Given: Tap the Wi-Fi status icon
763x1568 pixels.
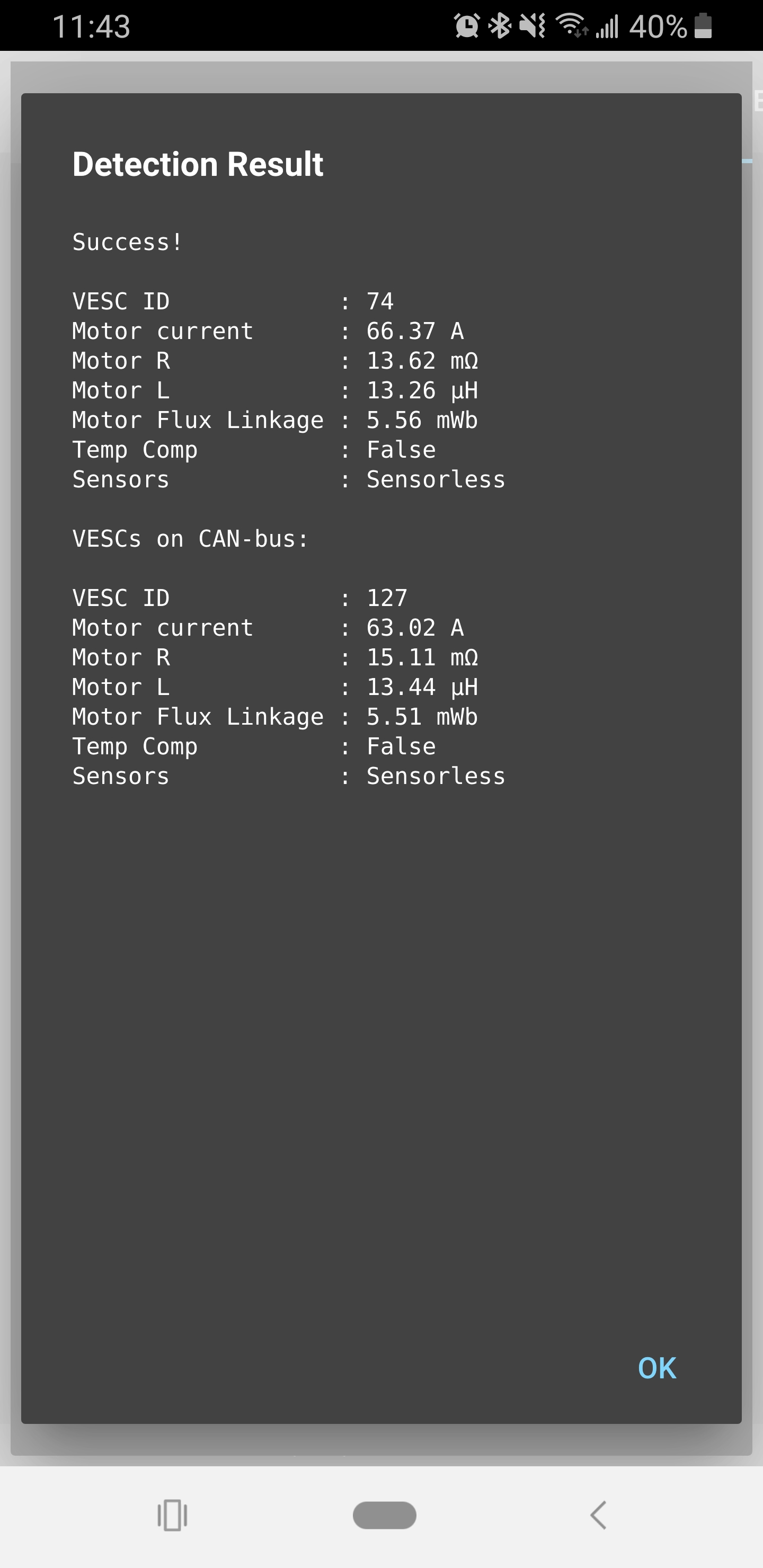Looking at the screenshot, I should 571,25.
